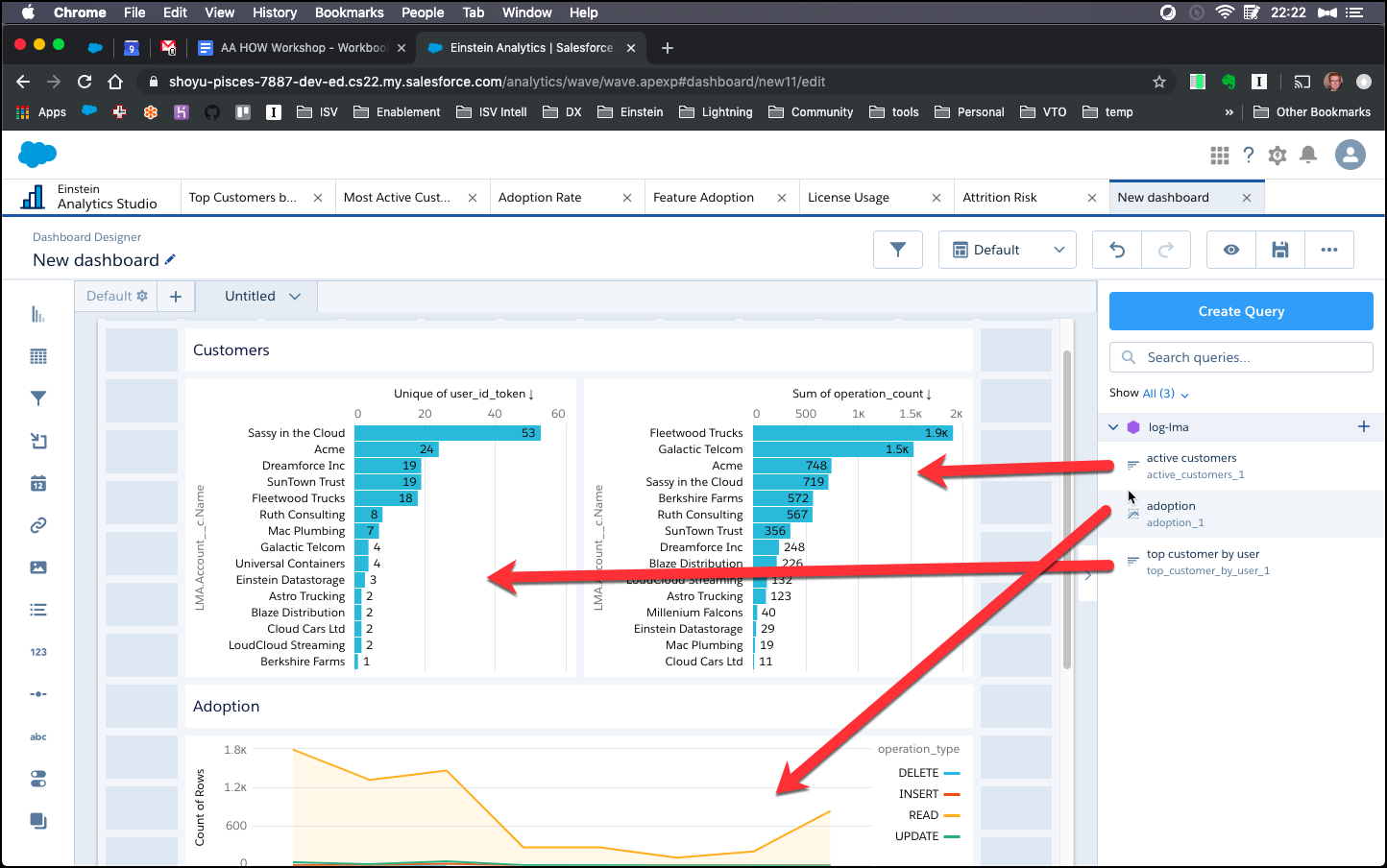Image resolution: width=1387 pixels, height=868 pixels.
Task: Add a text widget (abc) from left sidebar
Action: pos(38,736)
